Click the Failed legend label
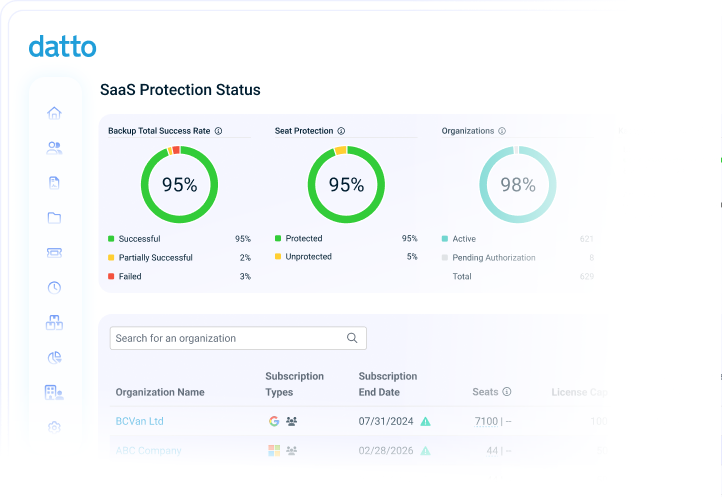Screen dimensions: 722x497 click(130, 276)
